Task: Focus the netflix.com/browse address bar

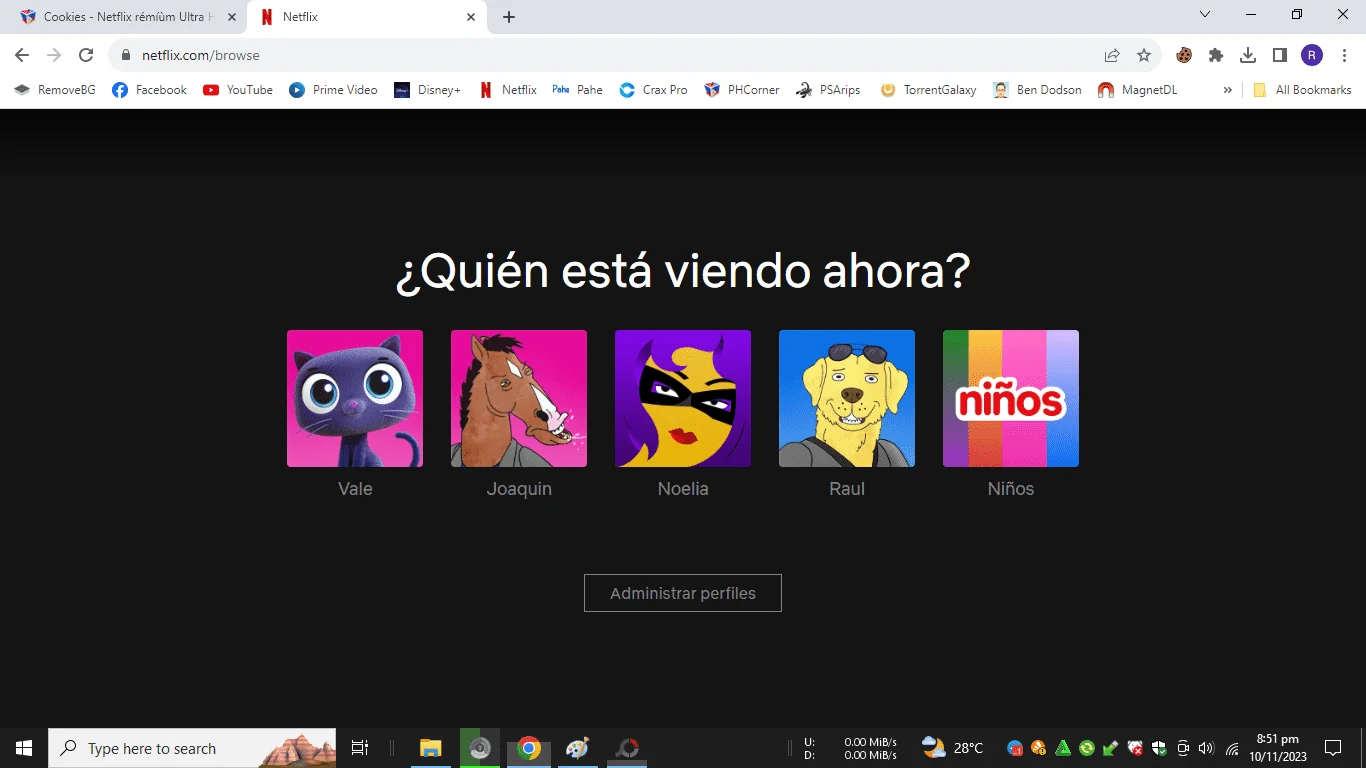Action: click(x=612, y=55)
